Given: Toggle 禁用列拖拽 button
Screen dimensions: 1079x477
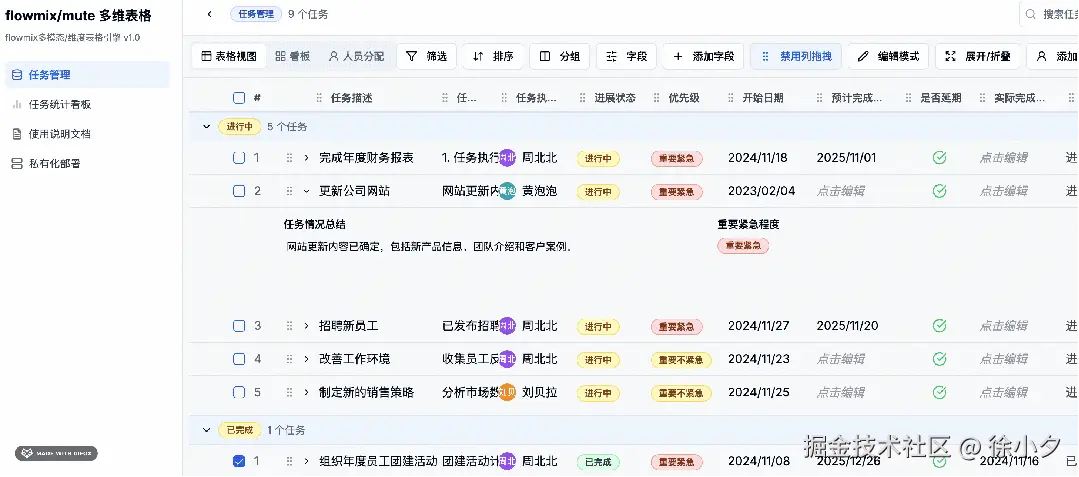Looking at the screenshot, I should [796, 56].
